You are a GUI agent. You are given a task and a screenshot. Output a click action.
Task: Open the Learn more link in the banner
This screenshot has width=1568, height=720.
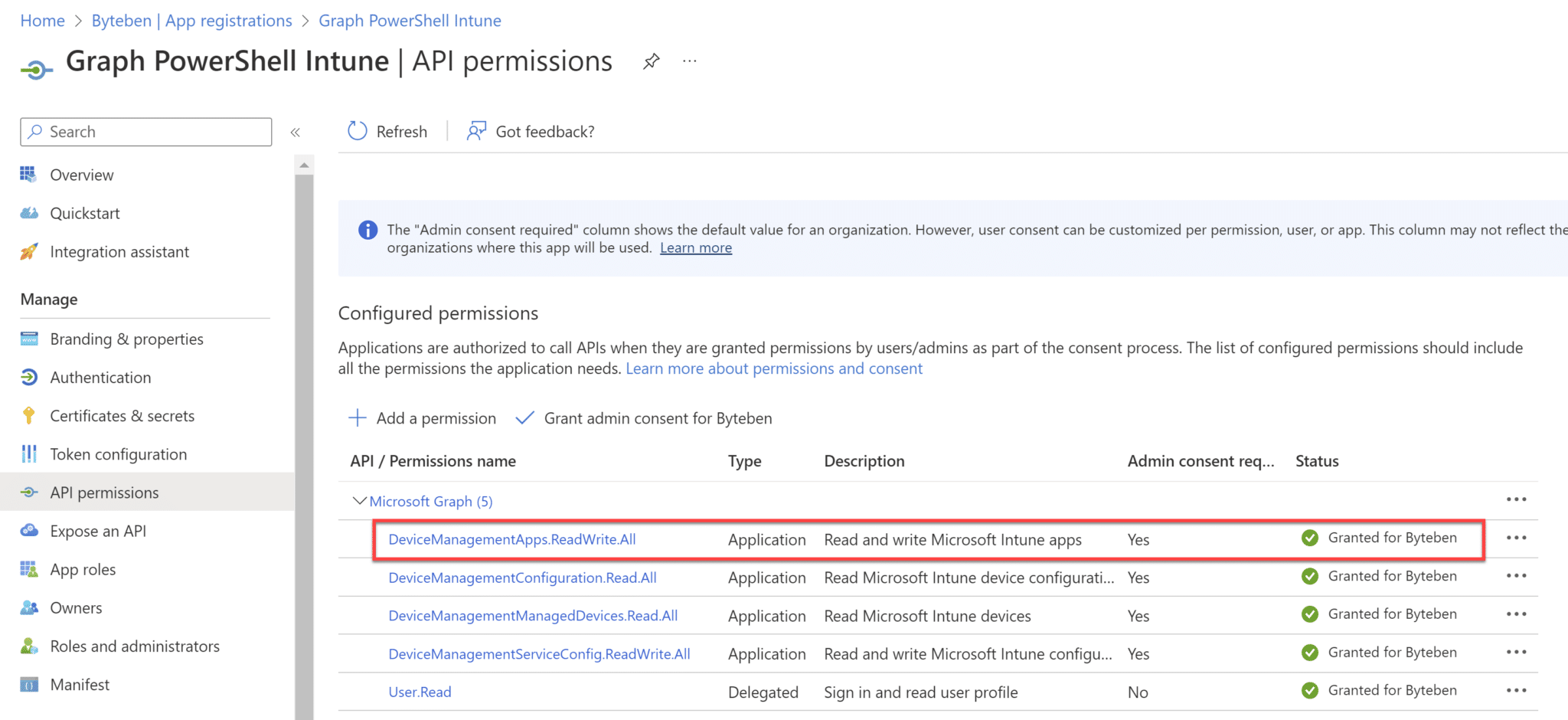[695, 247]
